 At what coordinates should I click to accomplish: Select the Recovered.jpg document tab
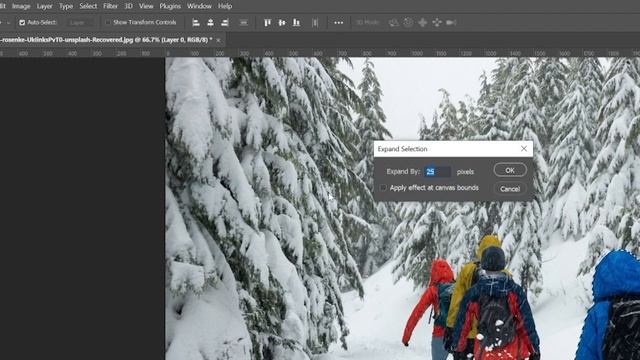point(106,40)
